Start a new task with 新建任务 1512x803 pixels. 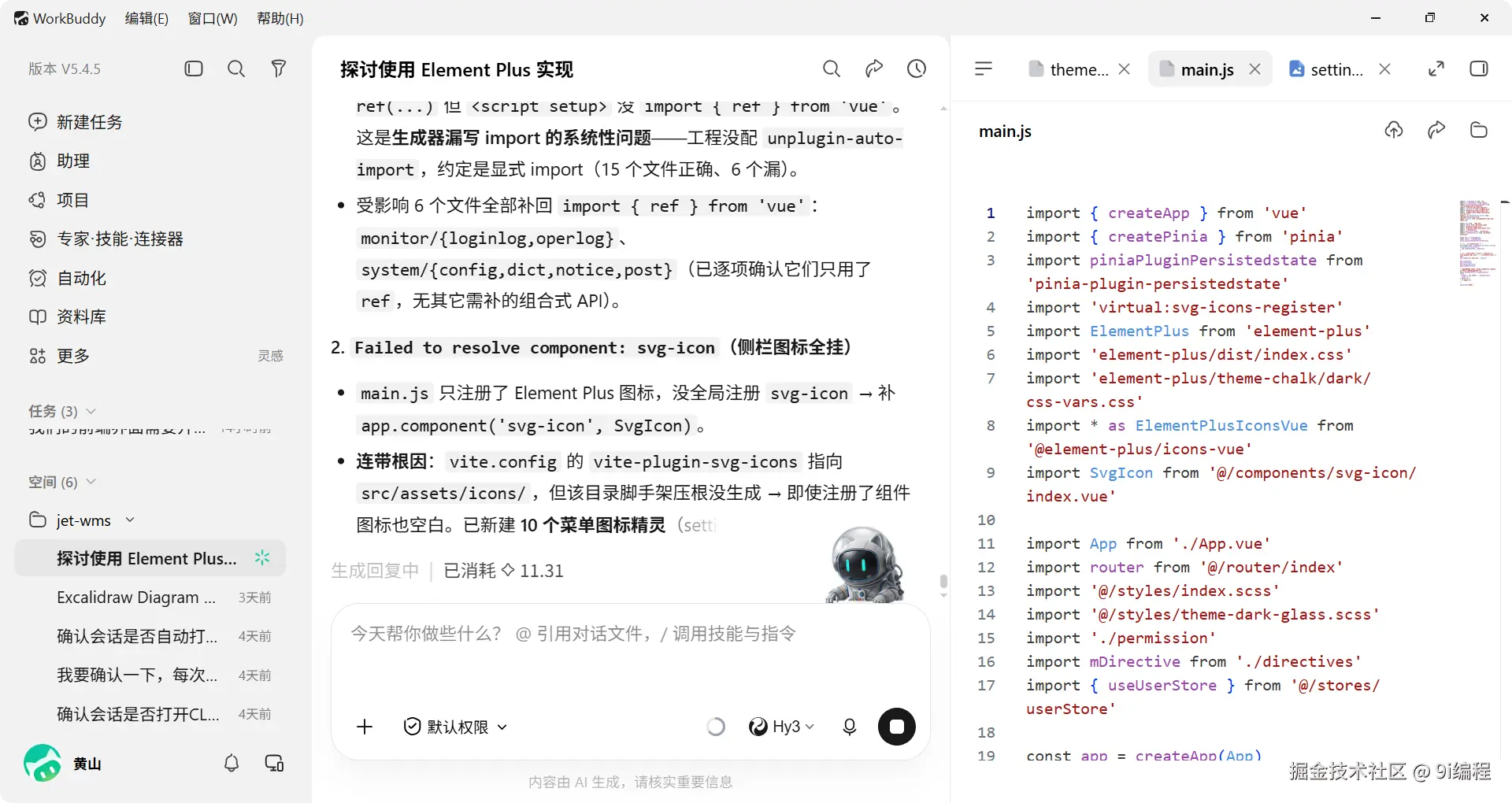coord(76,122)
